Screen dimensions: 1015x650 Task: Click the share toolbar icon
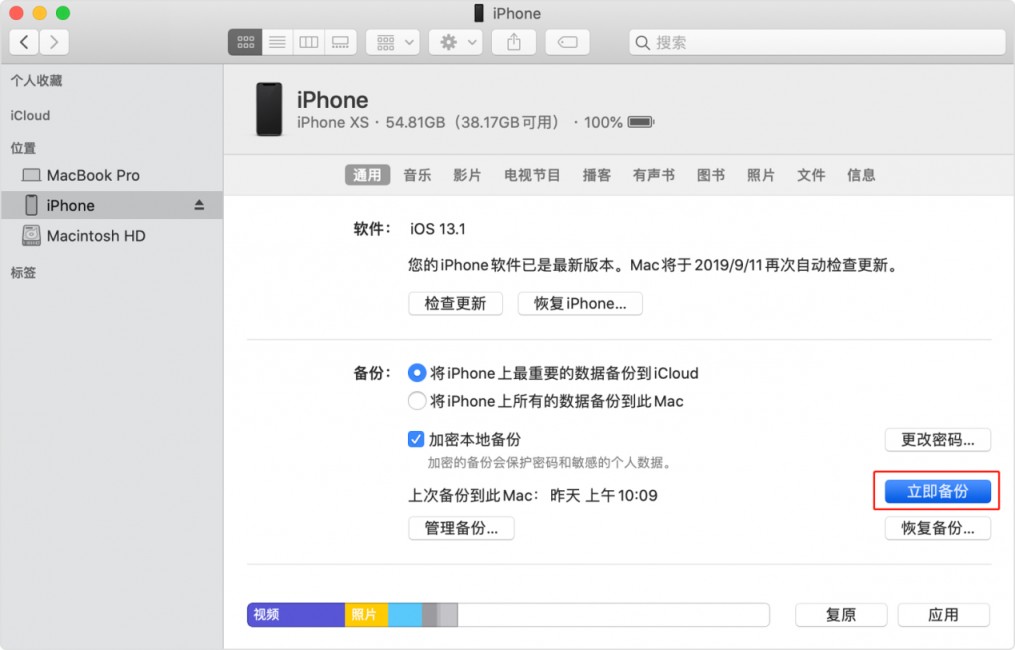click(x=514, y=42)
